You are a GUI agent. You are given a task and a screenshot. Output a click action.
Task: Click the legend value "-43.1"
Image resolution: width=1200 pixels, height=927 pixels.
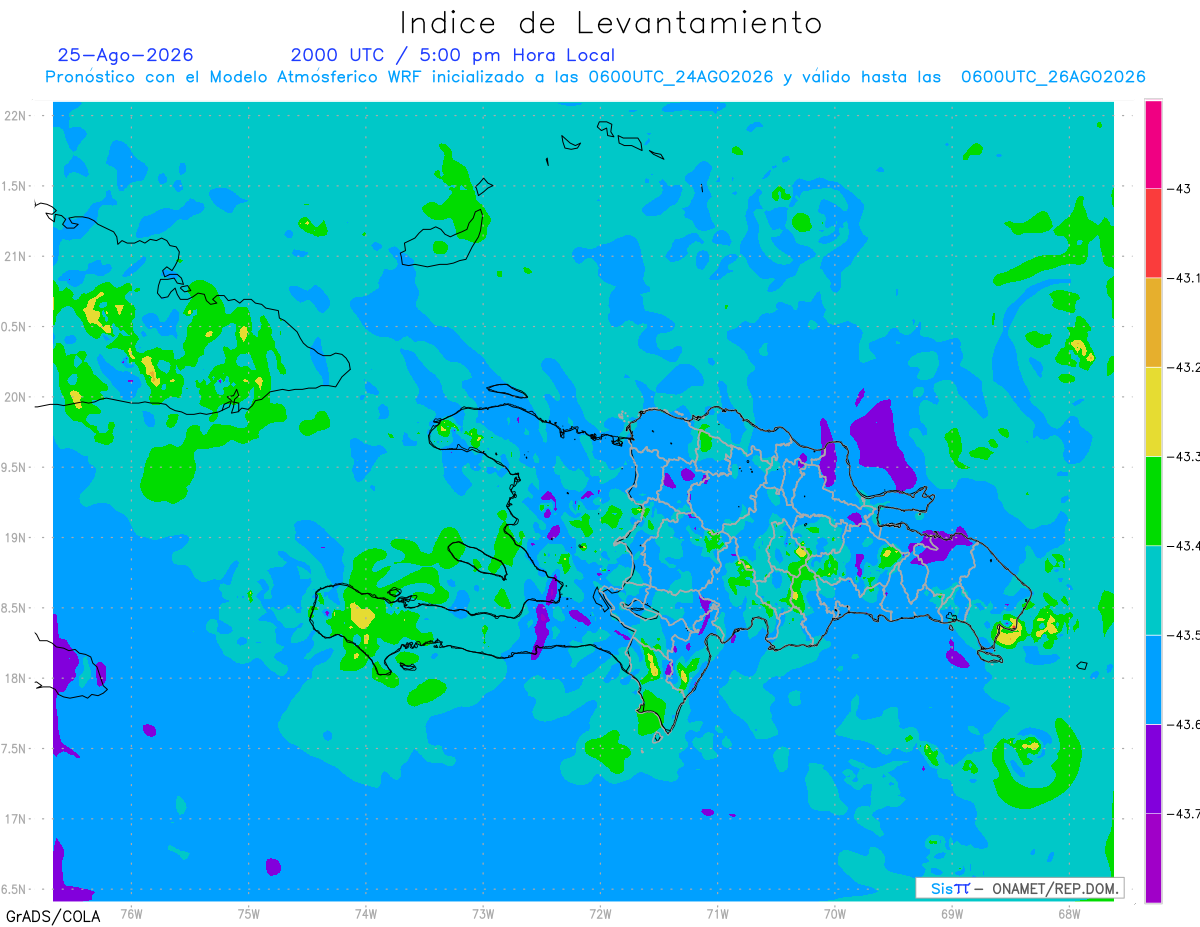tap(1183, 278)
